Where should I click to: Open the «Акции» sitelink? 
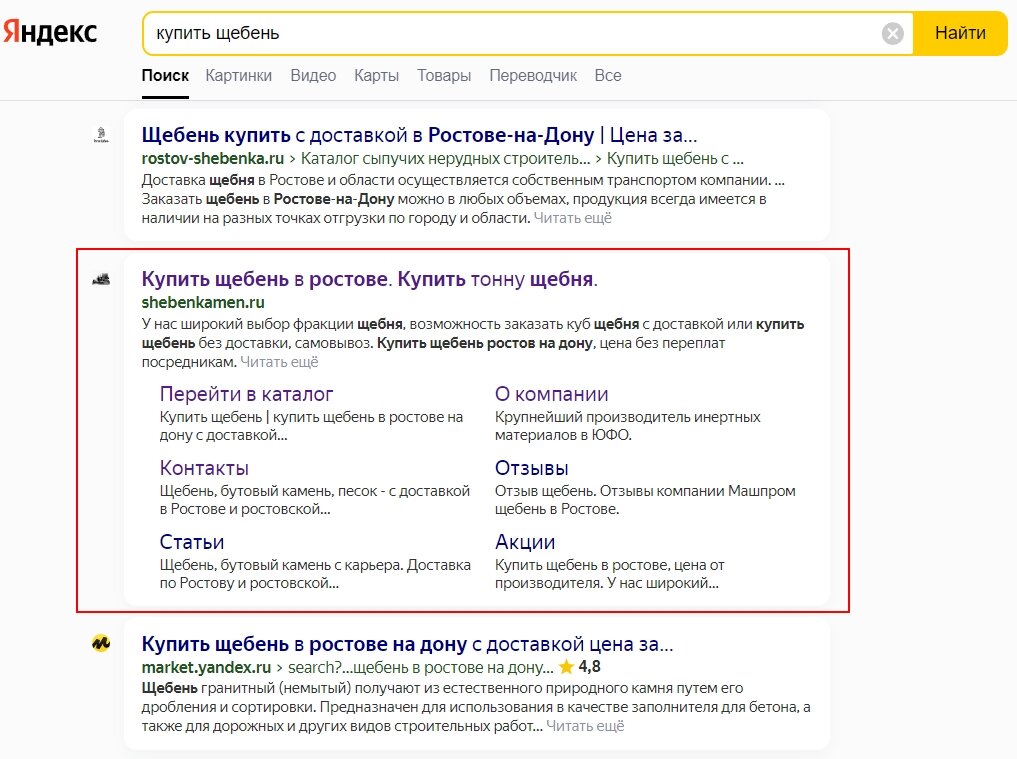pos(524,542)
